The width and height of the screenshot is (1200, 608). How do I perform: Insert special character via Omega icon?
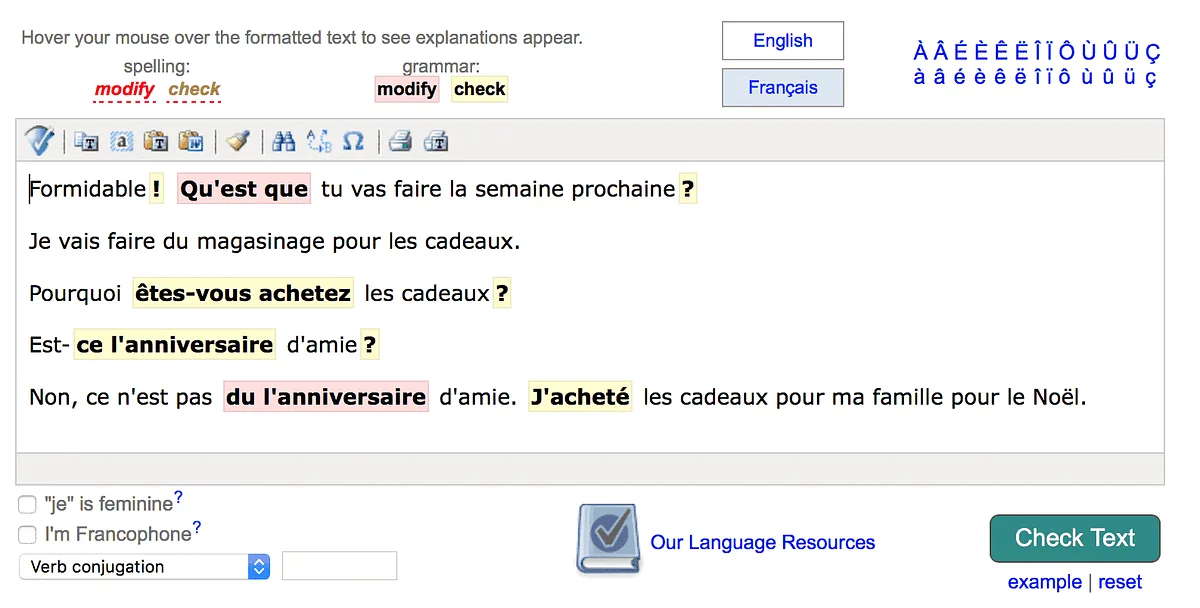pyautogui.click(x=353, y=141)
